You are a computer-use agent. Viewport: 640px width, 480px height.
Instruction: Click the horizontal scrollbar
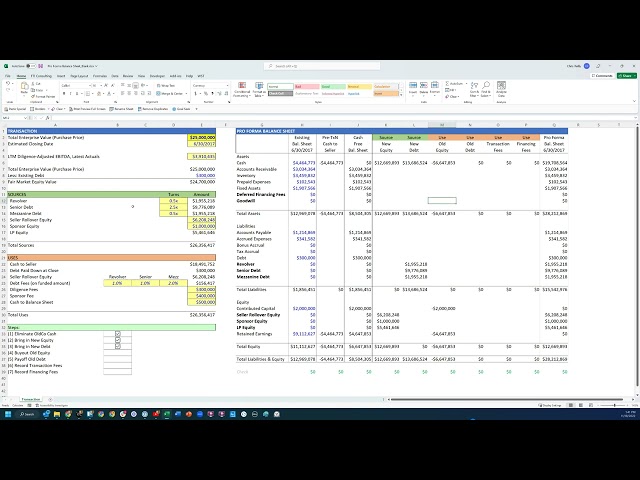pyautogui.click(x=506, y=399)
